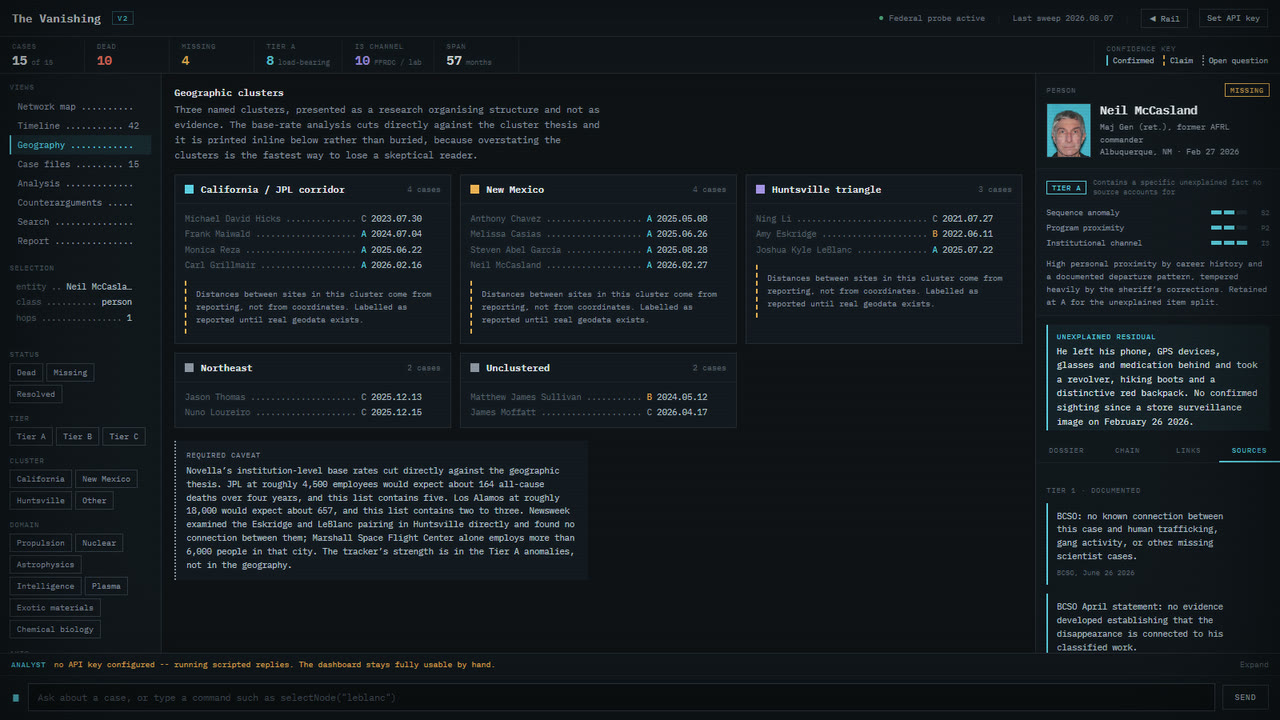Image resolution: width=1280 pixels, height=720 pixels.
Task: Enable the Tier B filter chip
Action: pos(78,437)
